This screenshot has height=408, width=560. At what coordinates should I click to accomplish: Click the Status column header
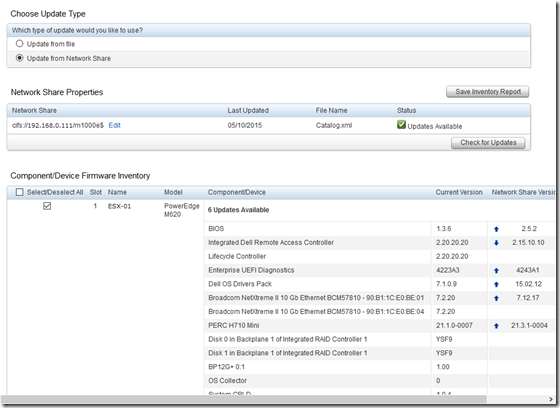[406, 110]
